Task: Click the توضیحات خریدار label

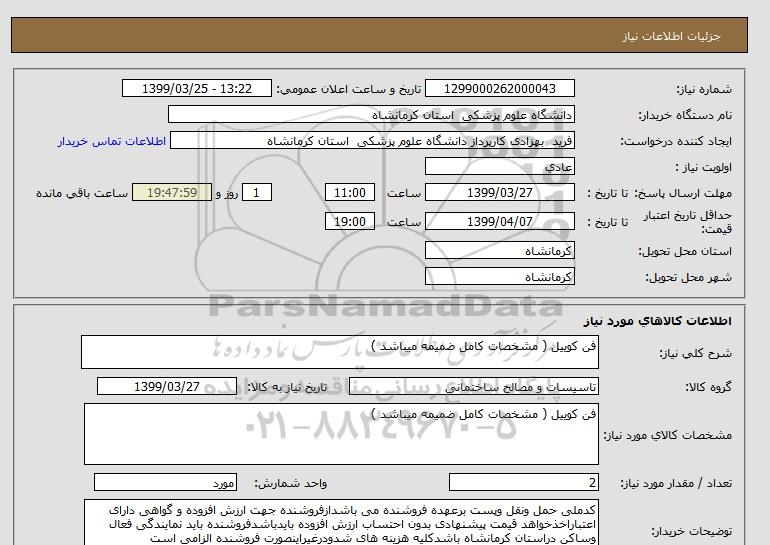Action: point(691,531)
